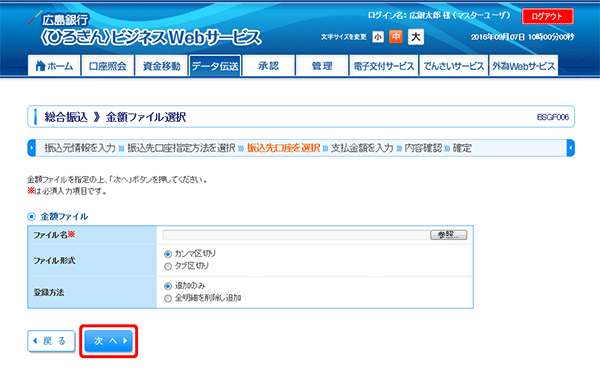Select カンマ区切り file format
The image size is (600, 382).
point(168,254)
